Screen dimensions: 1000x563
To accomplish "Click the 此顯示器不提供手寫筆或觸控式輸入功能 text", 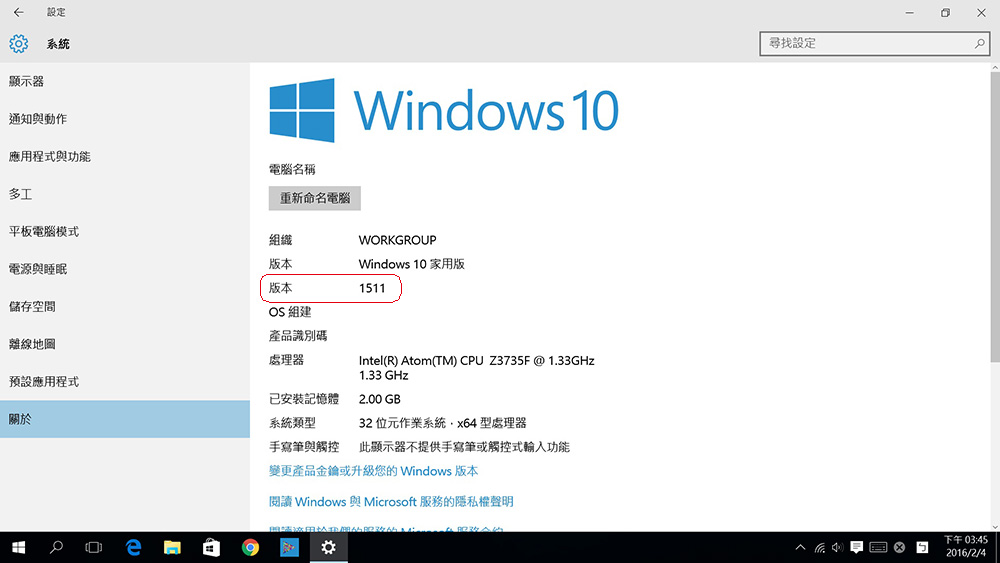I will 464,447.
